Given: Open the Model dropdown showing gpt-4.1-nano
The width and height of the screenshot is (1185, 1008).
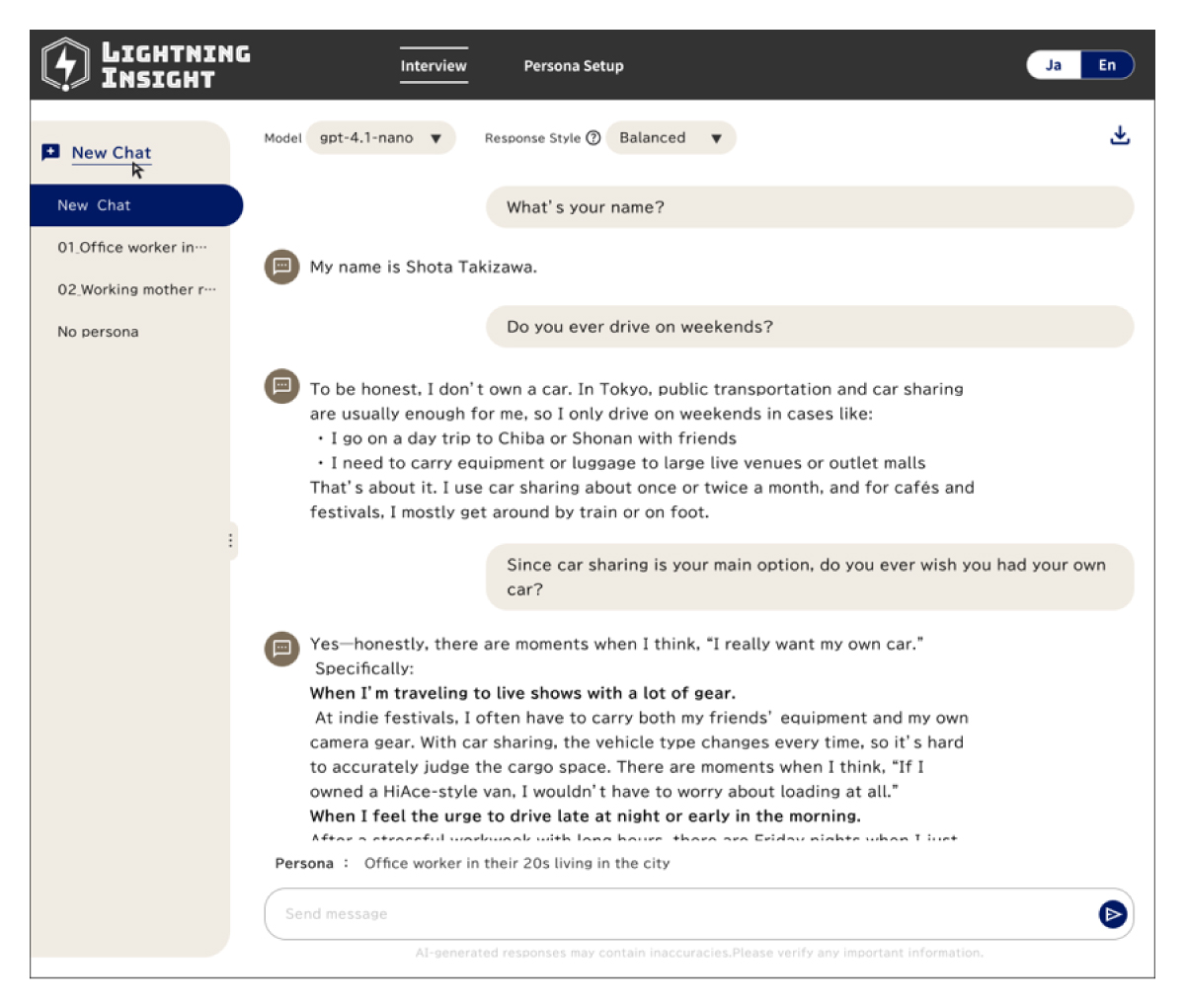Looking at the screenshot, I should [380, 137].
